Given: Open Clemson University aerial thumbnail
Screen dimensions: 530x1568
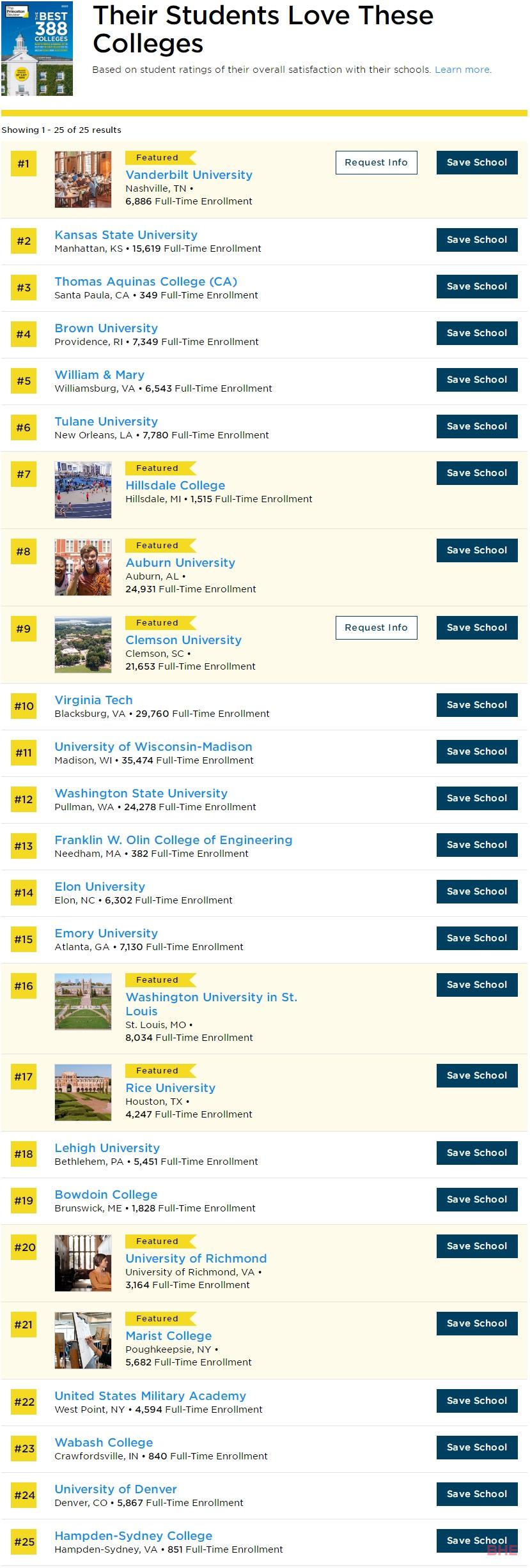Looking at the screenshot, I should click(83, 645).
